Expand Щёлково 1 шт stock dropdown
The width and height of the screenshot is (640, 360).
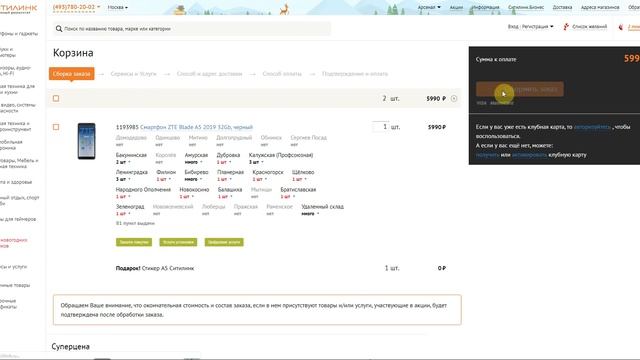click(300, 179)
